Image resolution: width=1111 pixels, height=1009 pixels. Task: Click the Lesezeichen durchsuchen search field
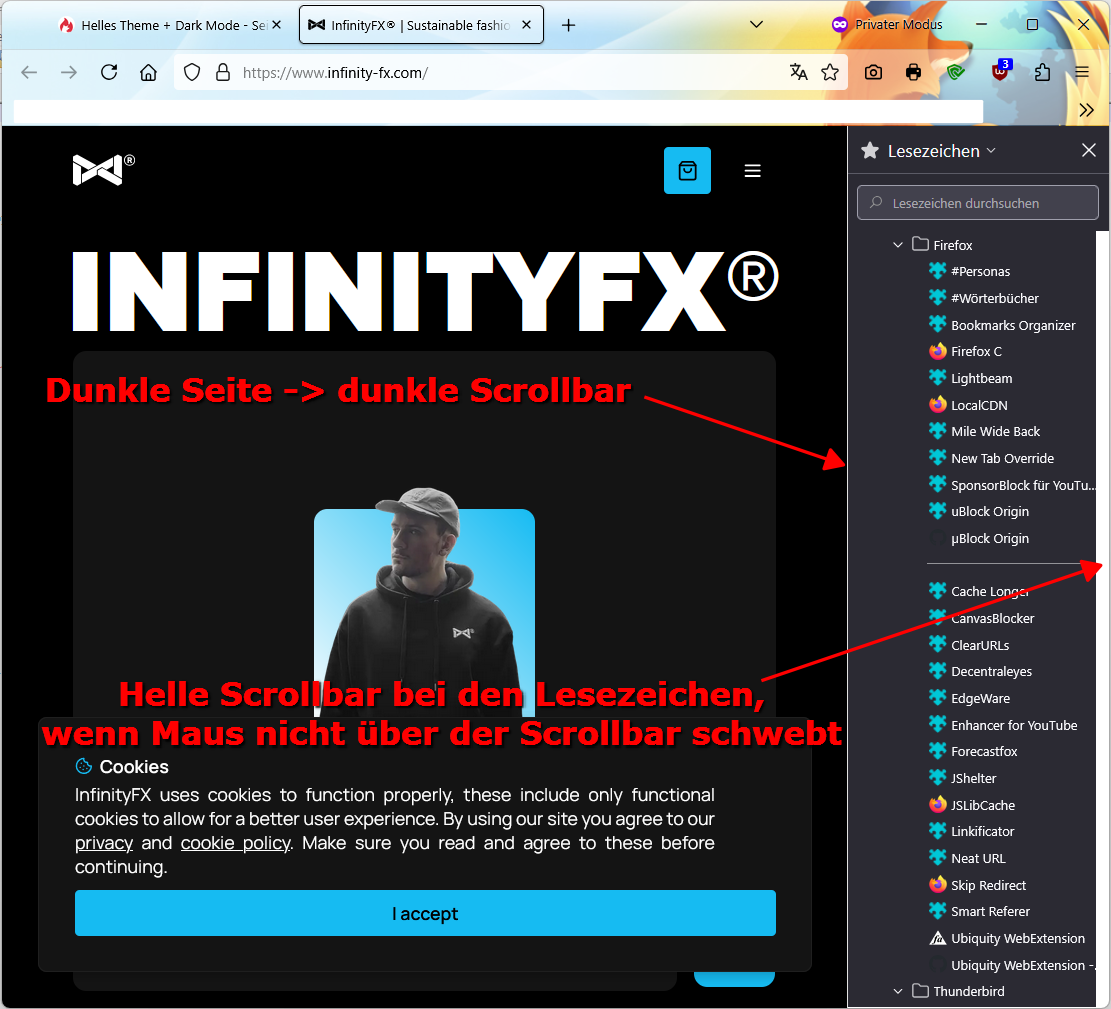(978, 203)
